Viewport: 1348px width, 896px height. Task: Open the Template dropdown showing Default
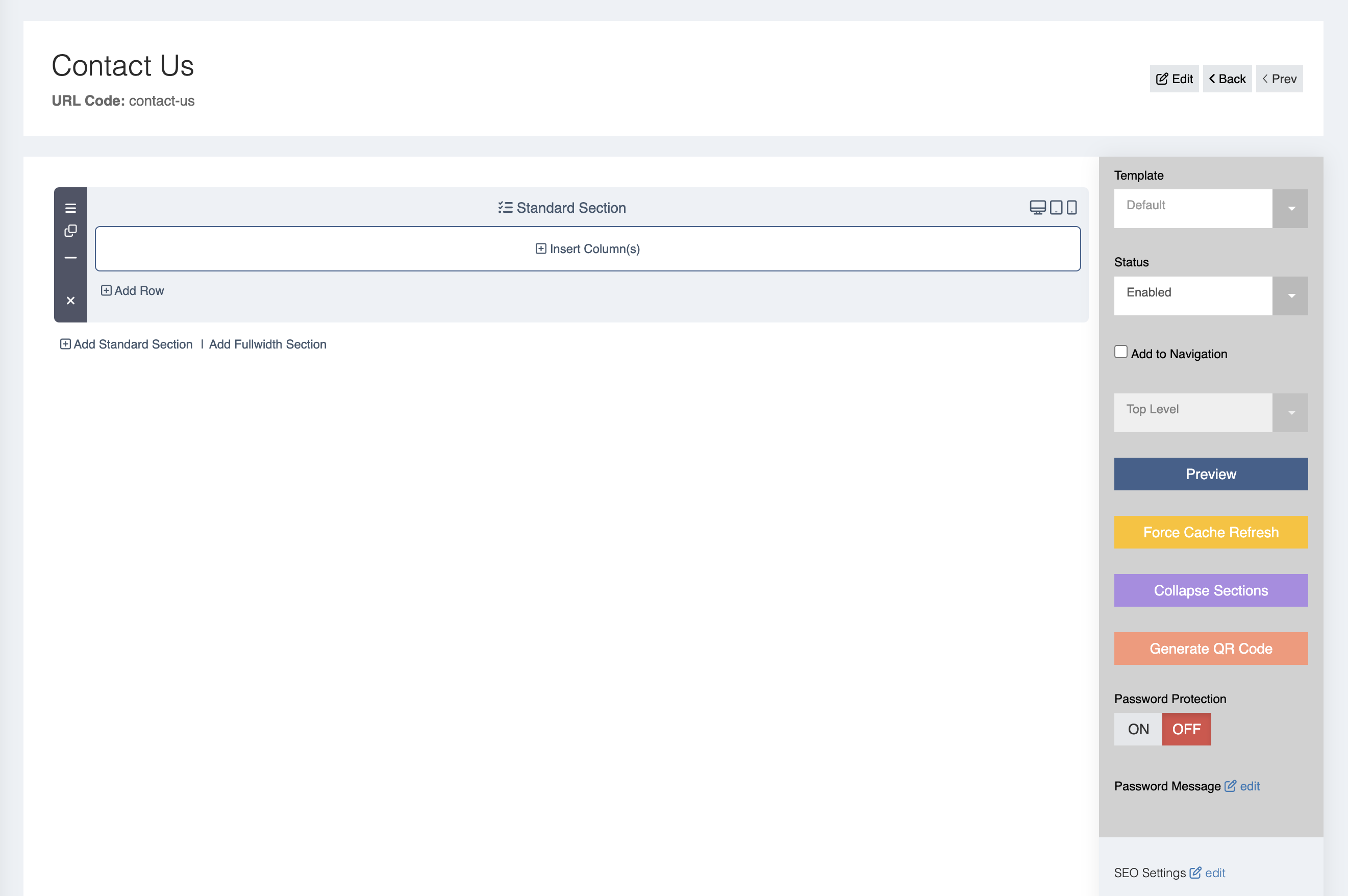point(1210,209)
